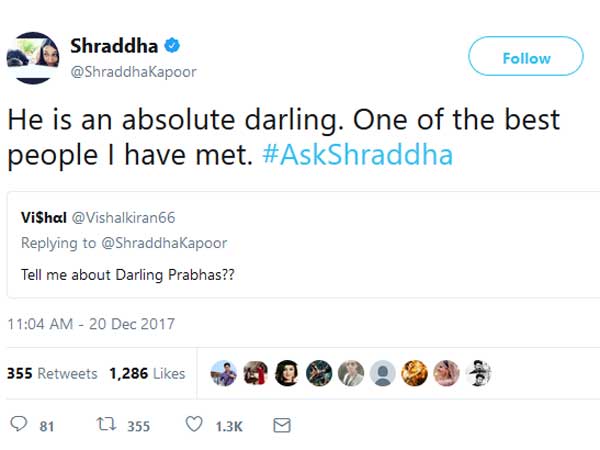
Task: Click the direct message envelope icon
Action: (x=282, y=426)
